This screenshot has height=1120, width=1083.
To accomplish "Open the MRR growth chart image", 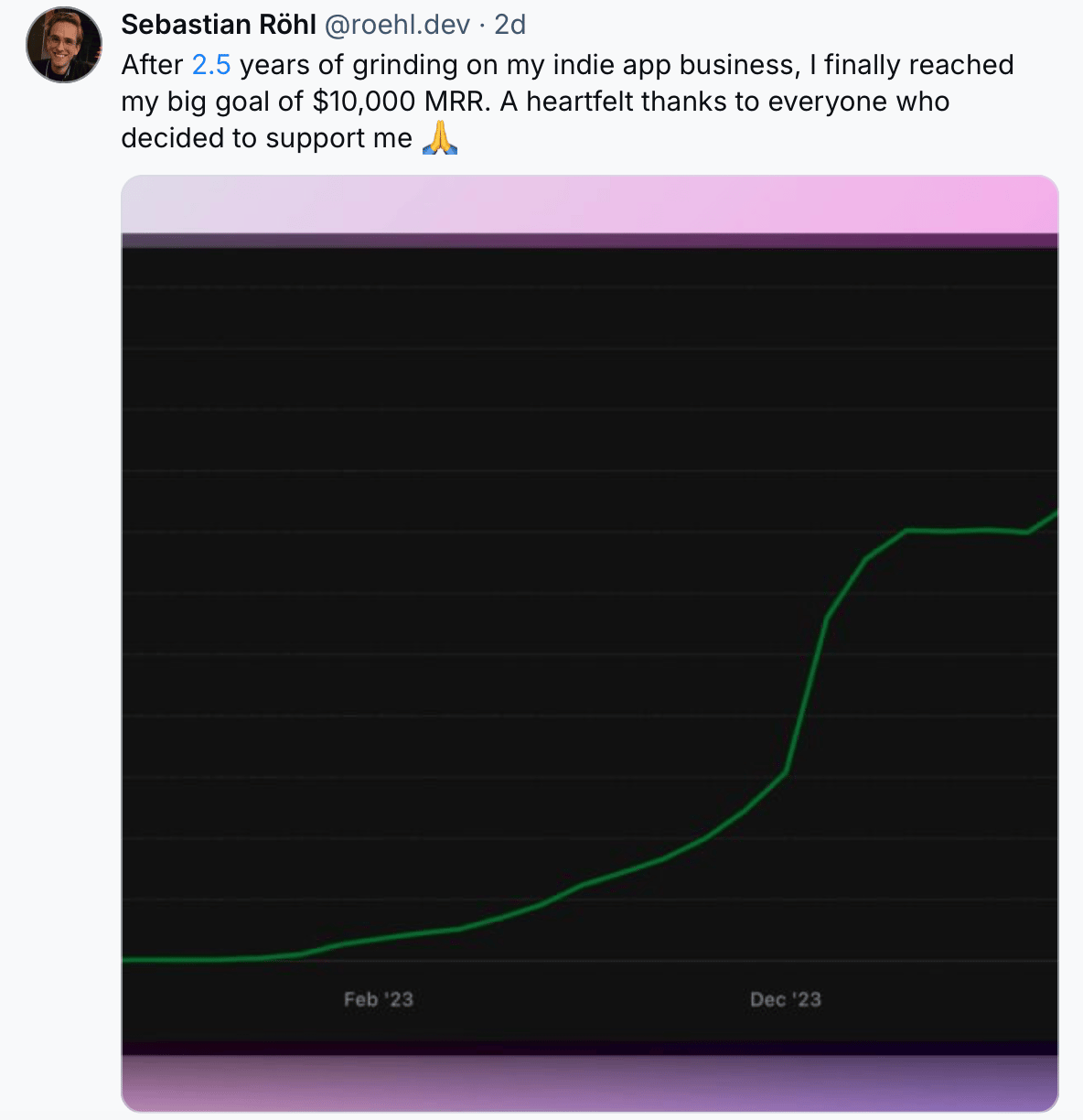I will tap(590, 641).
